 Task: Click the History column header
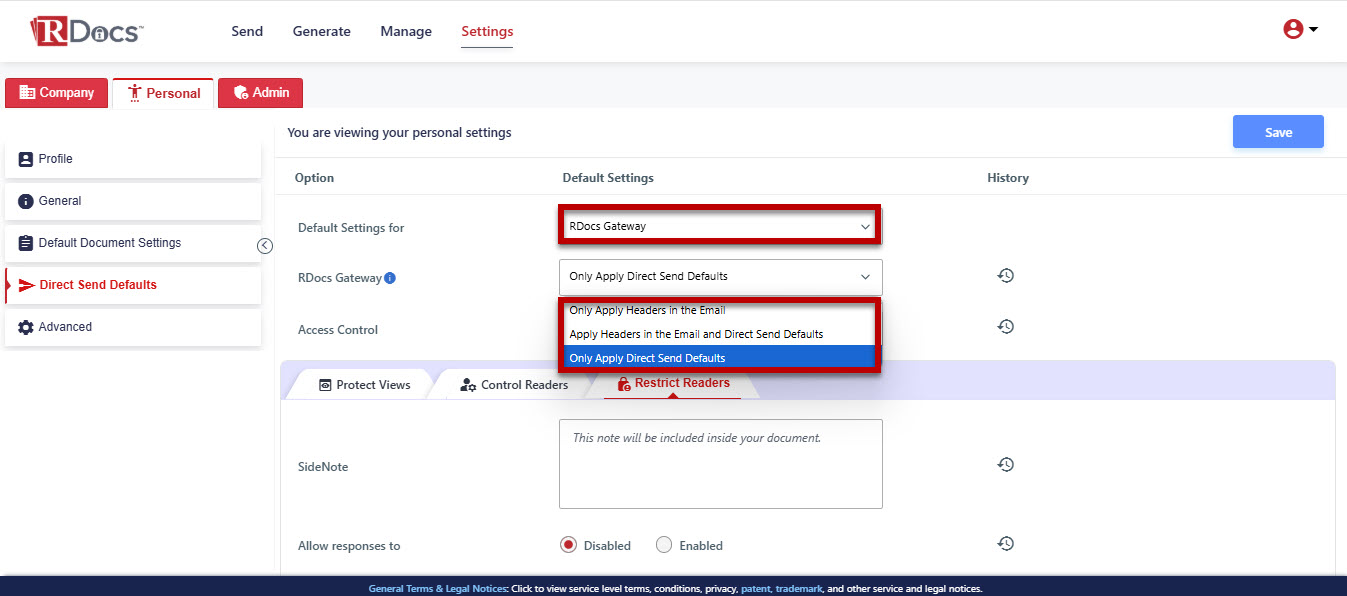(x=1007, y=178)
